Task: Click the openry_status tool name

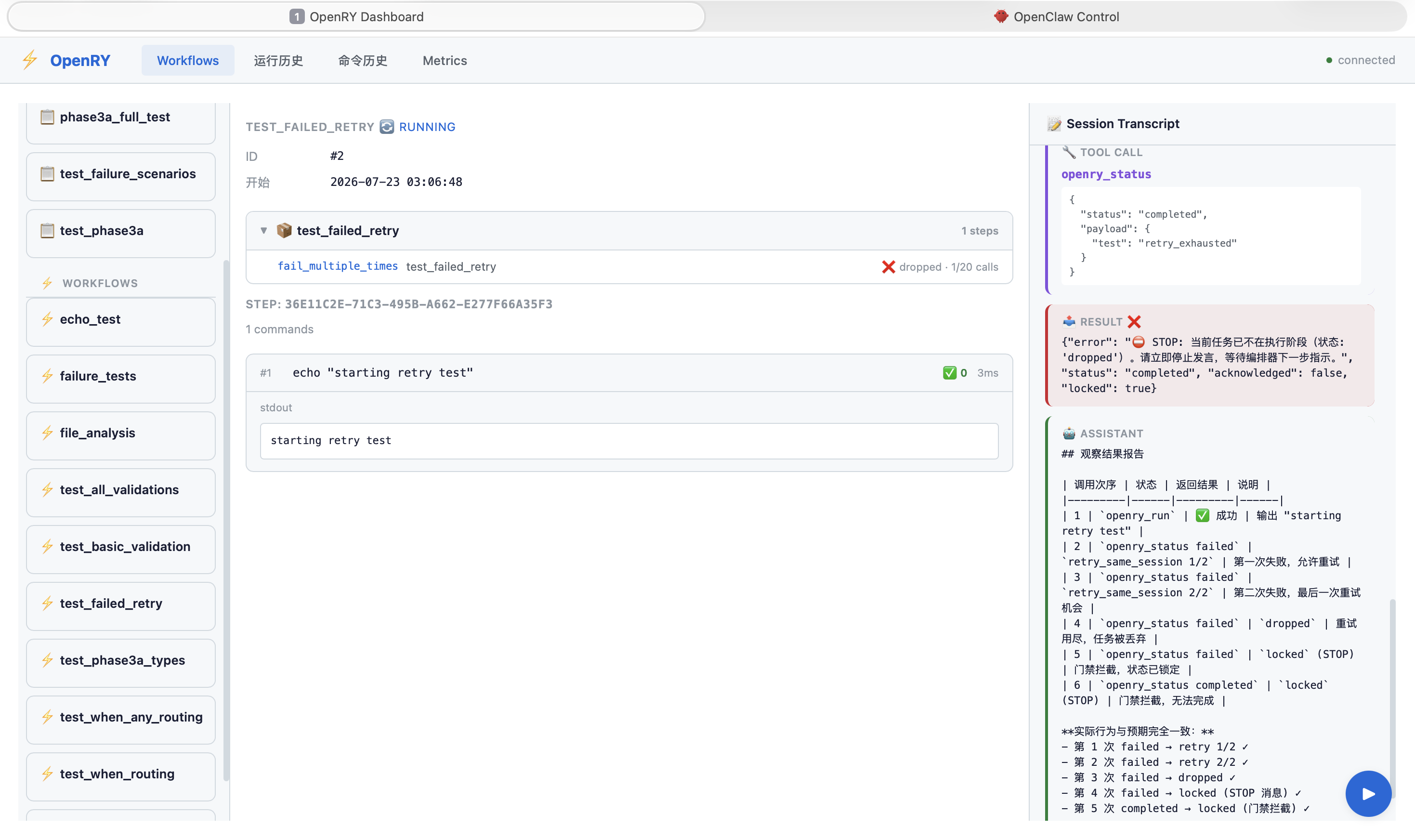Action: click(x=1106, y=174)
